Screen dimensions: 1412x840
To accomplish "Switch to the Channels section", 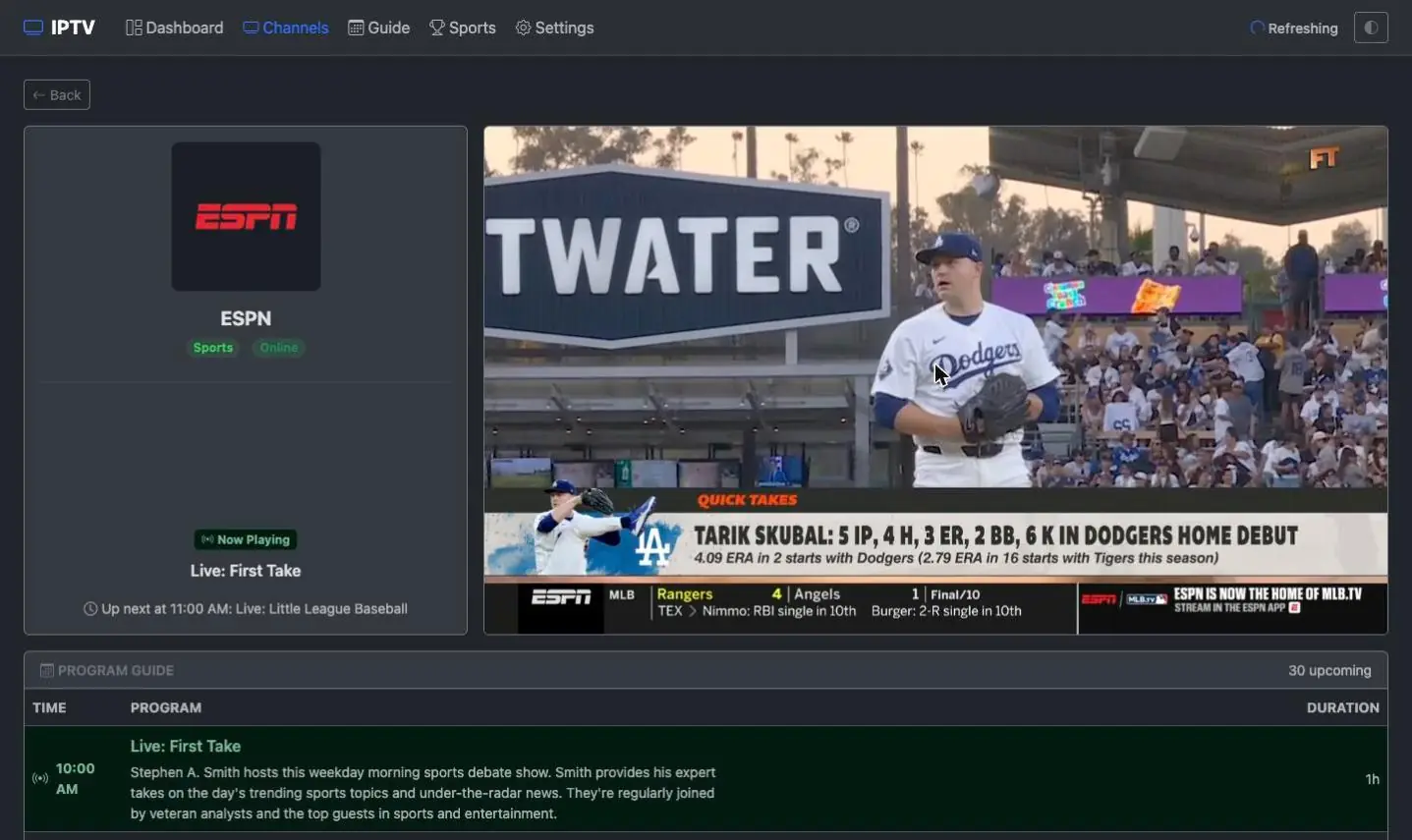I will [286, 28].
